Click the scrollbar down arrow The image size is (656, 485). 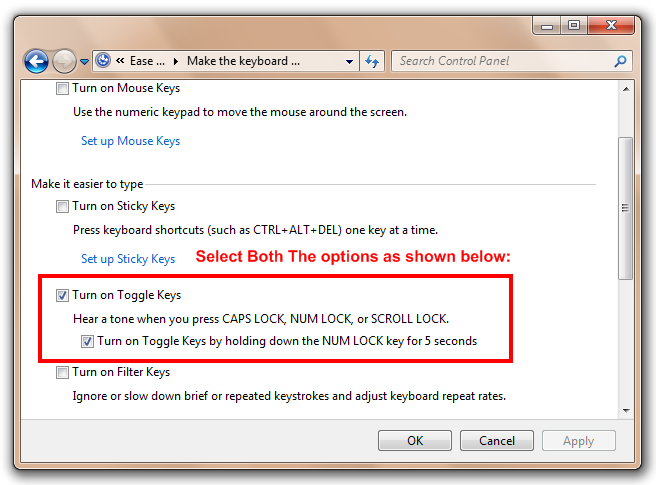626,409
